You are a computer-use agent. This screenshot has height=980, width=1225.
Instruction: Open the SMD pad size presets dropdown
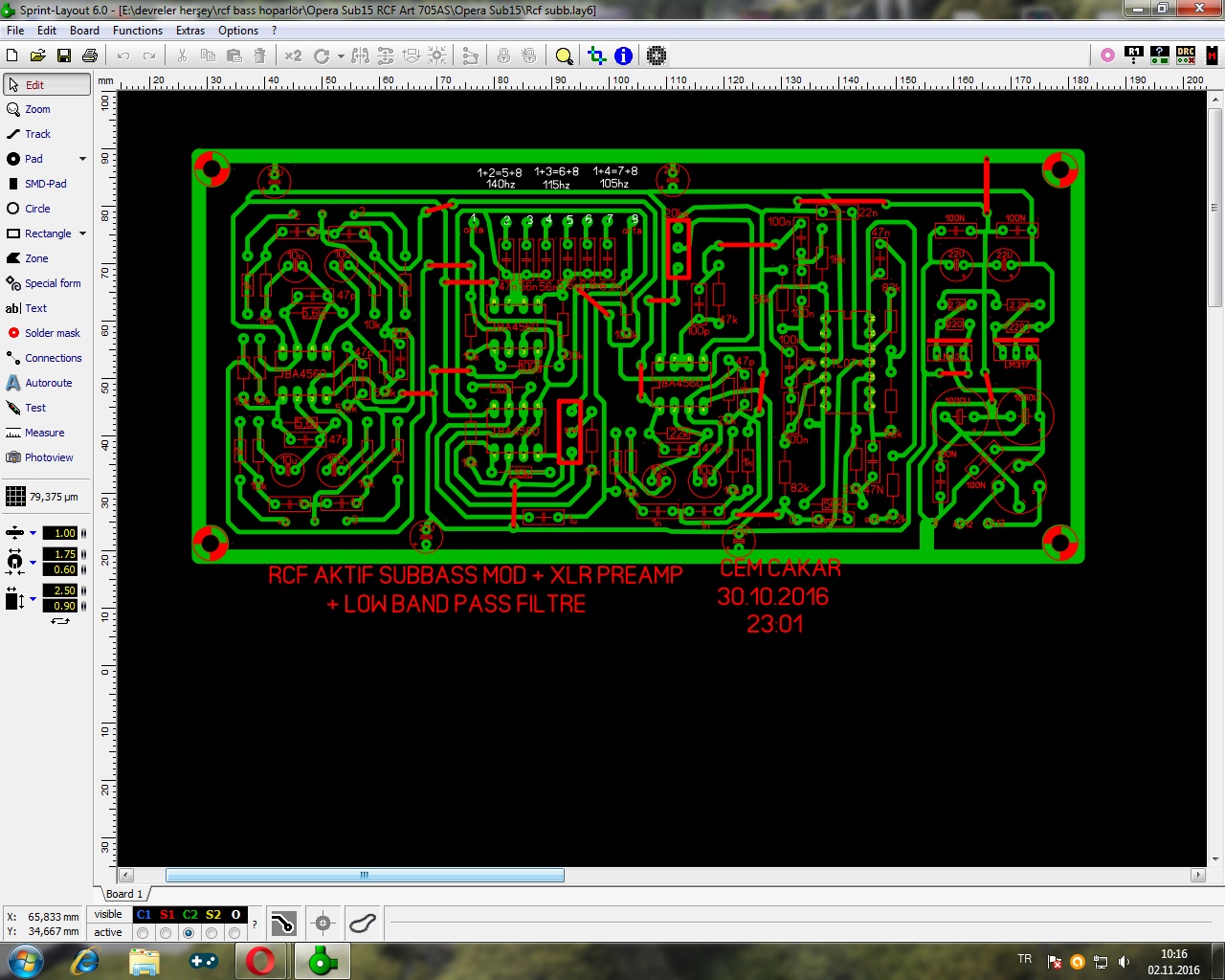33,599
